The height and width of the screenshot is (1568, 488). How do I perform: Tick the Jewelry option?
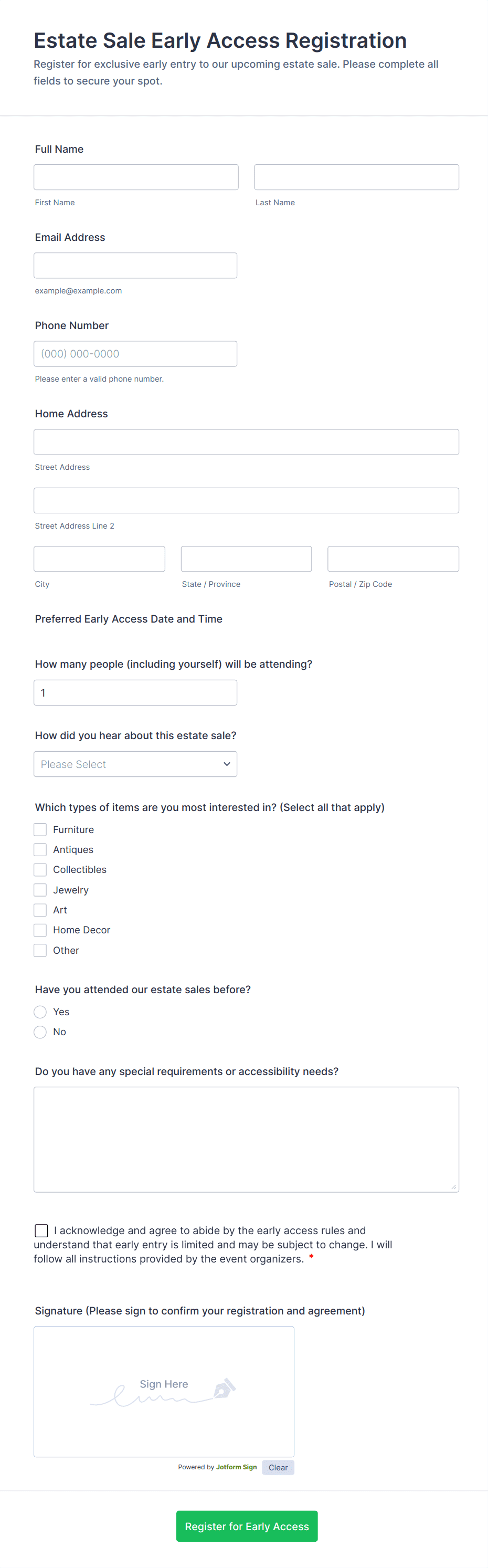coord(40,890)
